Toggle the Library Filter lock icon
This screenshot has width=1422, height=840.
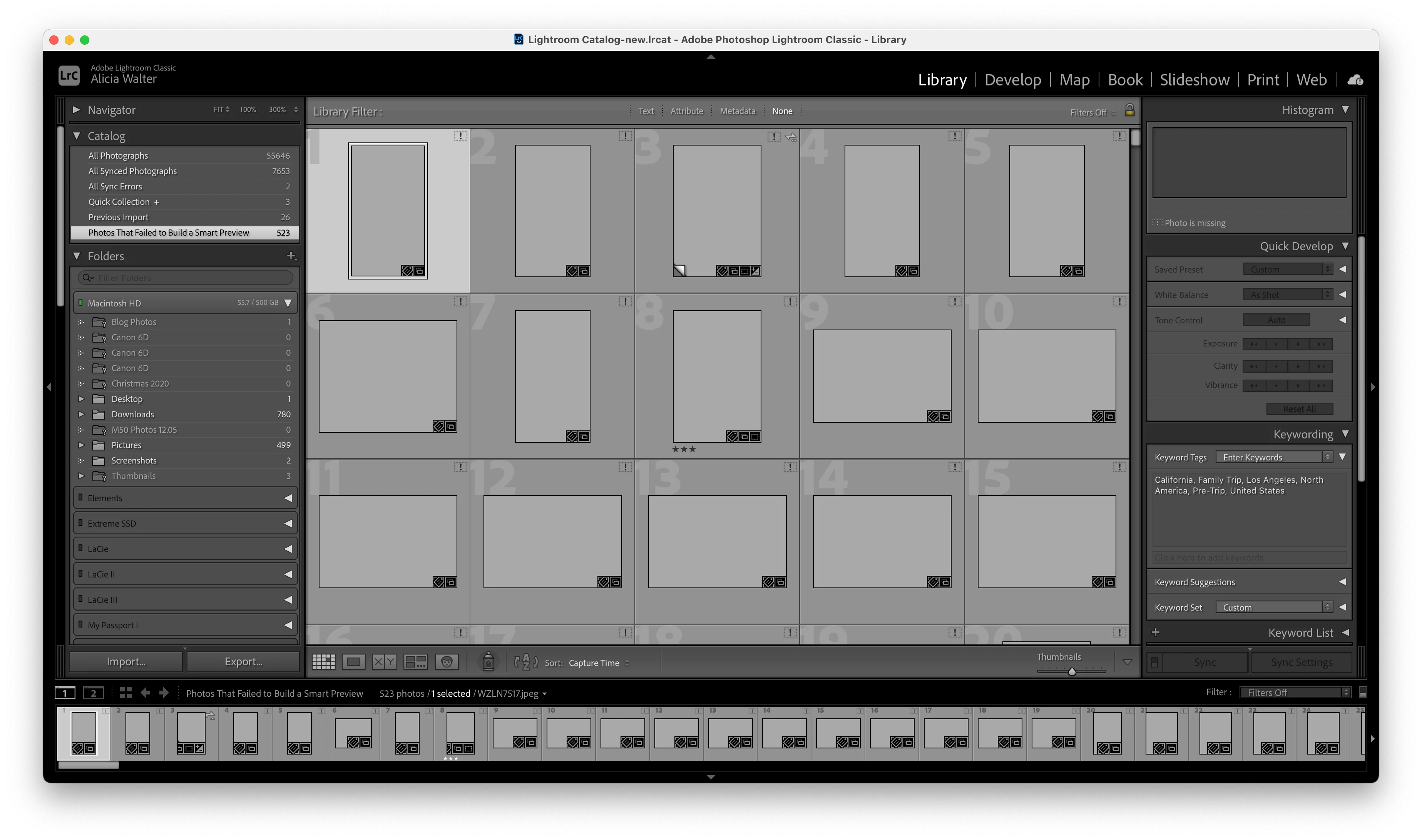[1129, 110]
